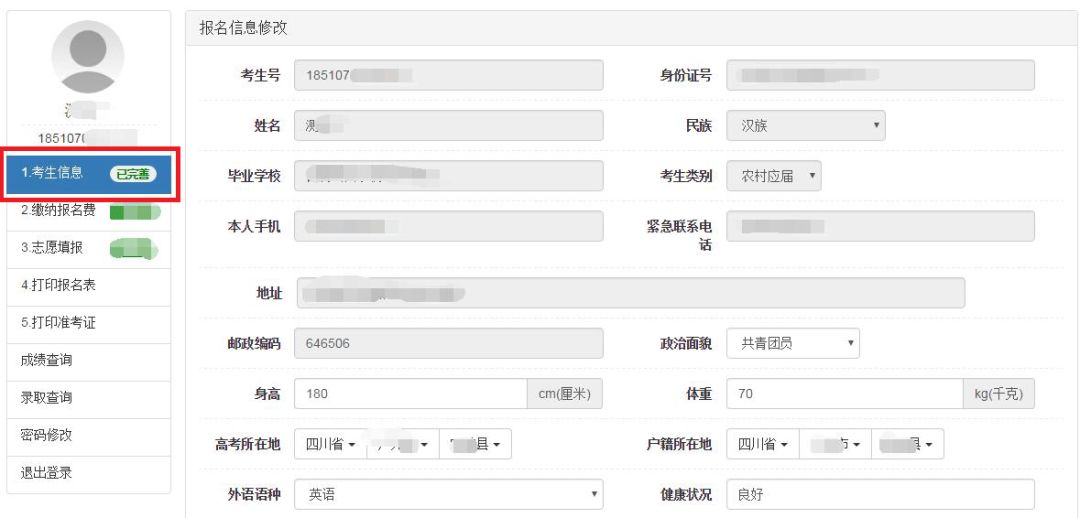This screenshot has width=1080, height=518.
Task: Click the kg(千克) unit label
Action: tap(999, 394)
